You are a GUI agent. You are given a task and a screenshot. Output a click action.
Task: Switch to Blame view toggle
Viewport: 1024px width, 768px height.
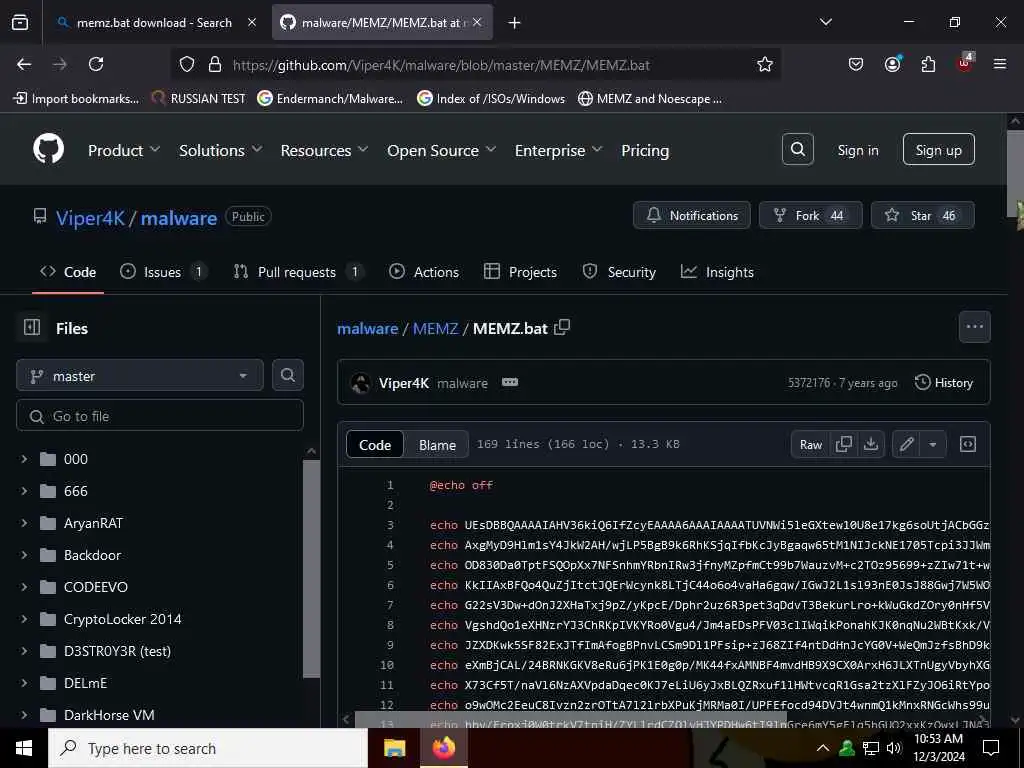tap(437, 445)
